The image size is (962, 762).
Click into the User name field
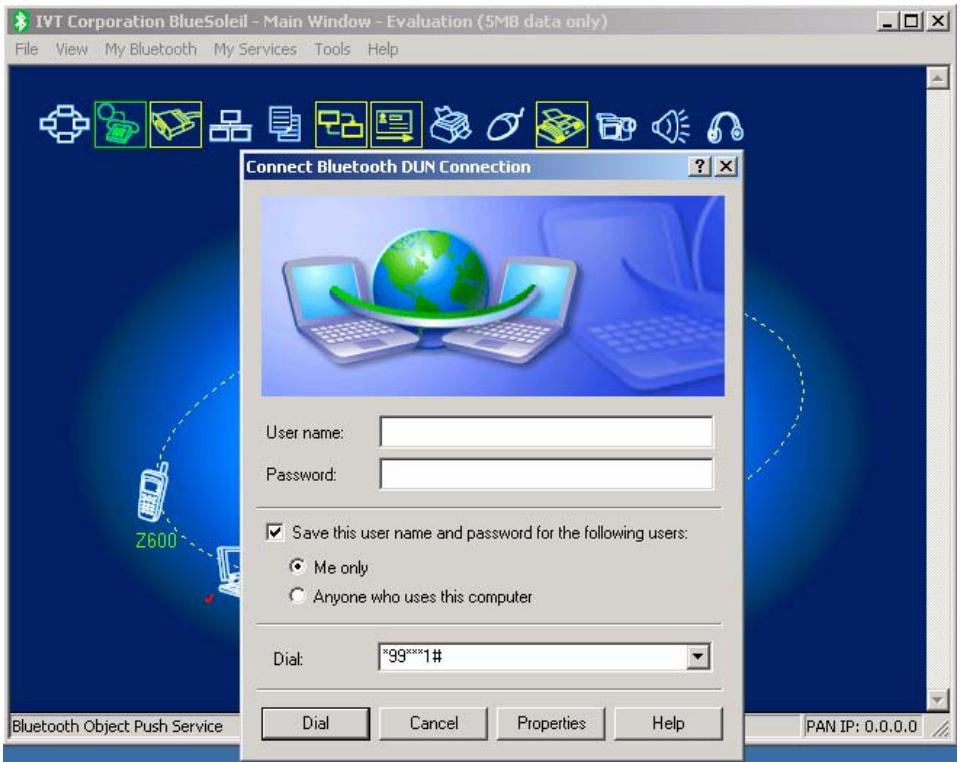click(x=546, y=432)
